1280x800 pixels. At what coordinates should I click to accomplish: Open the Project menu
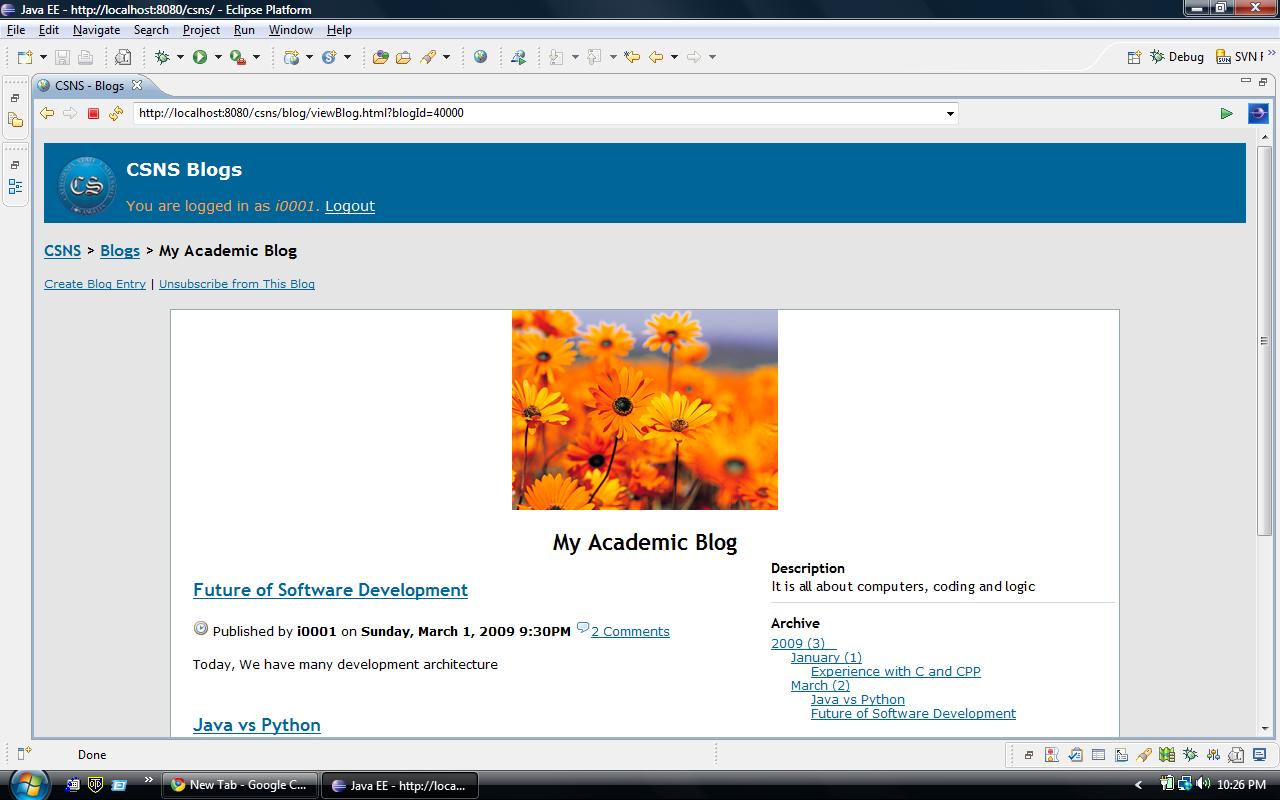(x=201, y=30)
